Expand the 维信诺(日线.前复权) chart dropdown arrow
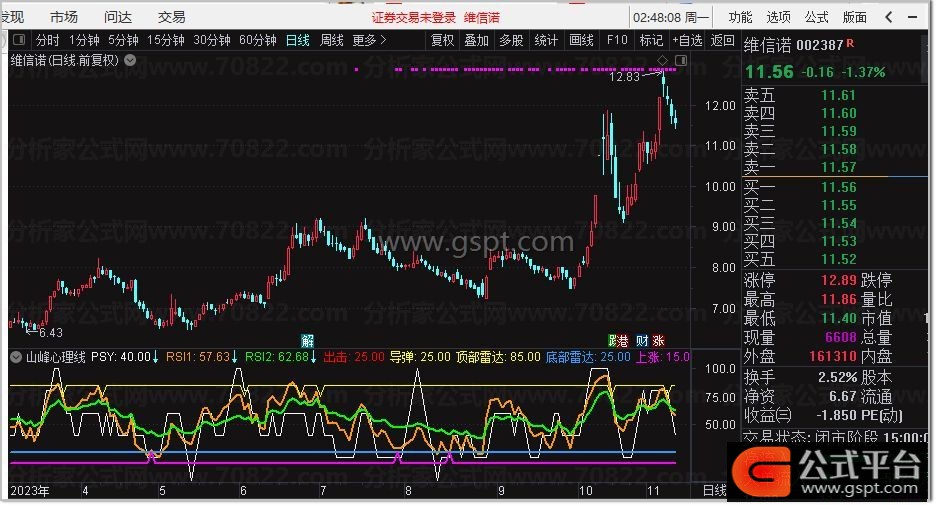Image resolution: width=937 pixels, height=505 pixels. pyautogui.click(x=130, y=60)
